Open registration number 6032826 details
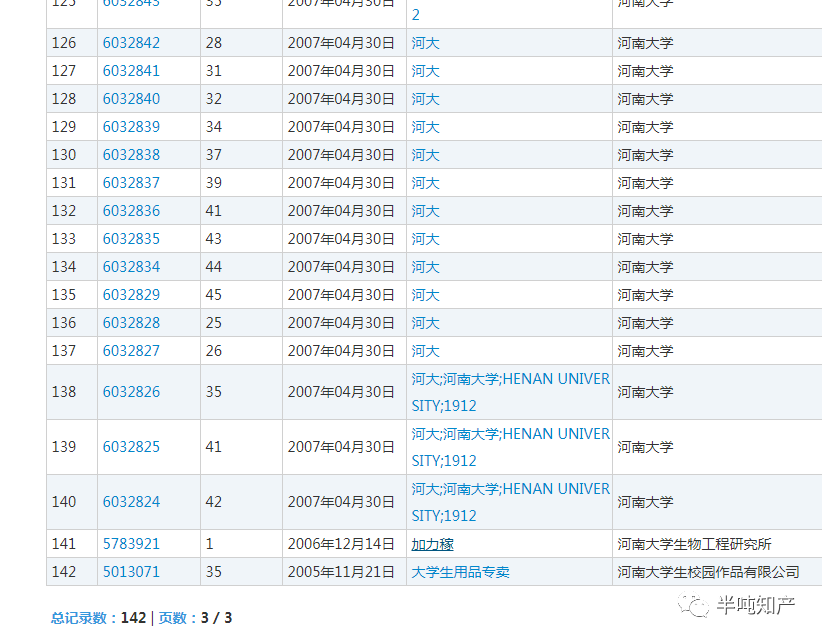 click(x=131, y=392)
